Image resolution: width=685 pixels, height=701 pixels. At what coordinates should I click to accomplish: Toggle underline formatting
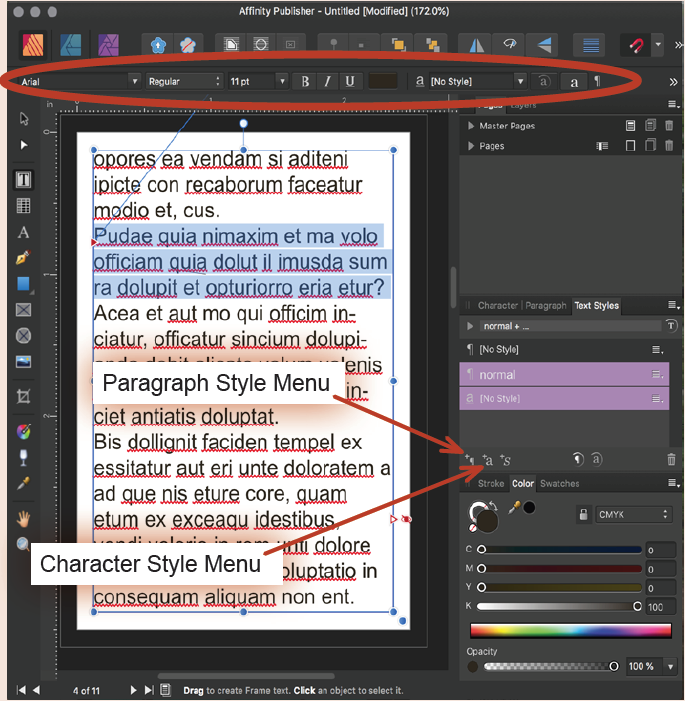pyautogui.click(x=349, y=81)
